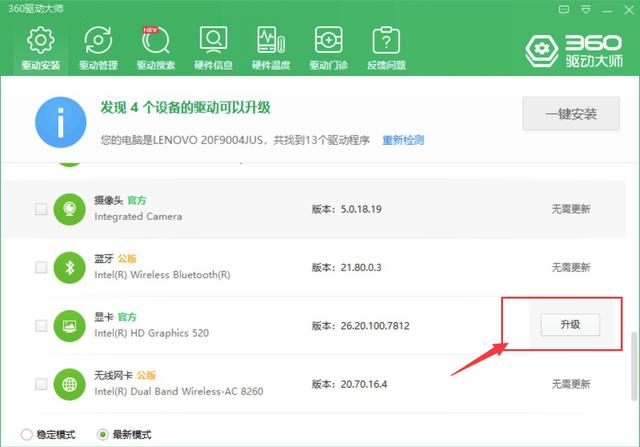The height and width of the screenshot is (447, 640).
Task: Open 驱动搜索 tab with NEW badge
Action: (156, 48)
